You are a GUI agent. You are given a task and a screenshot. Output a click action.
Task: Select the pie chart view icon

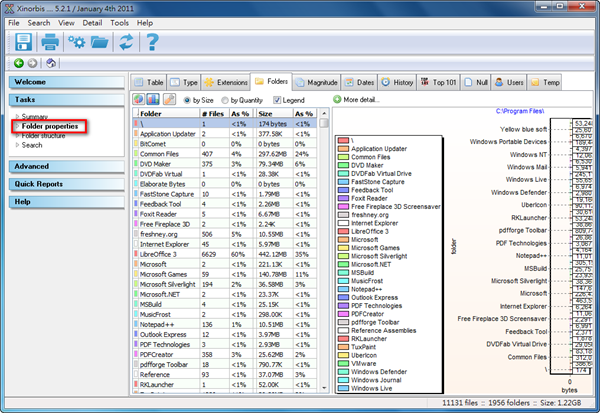click(140, 100)
